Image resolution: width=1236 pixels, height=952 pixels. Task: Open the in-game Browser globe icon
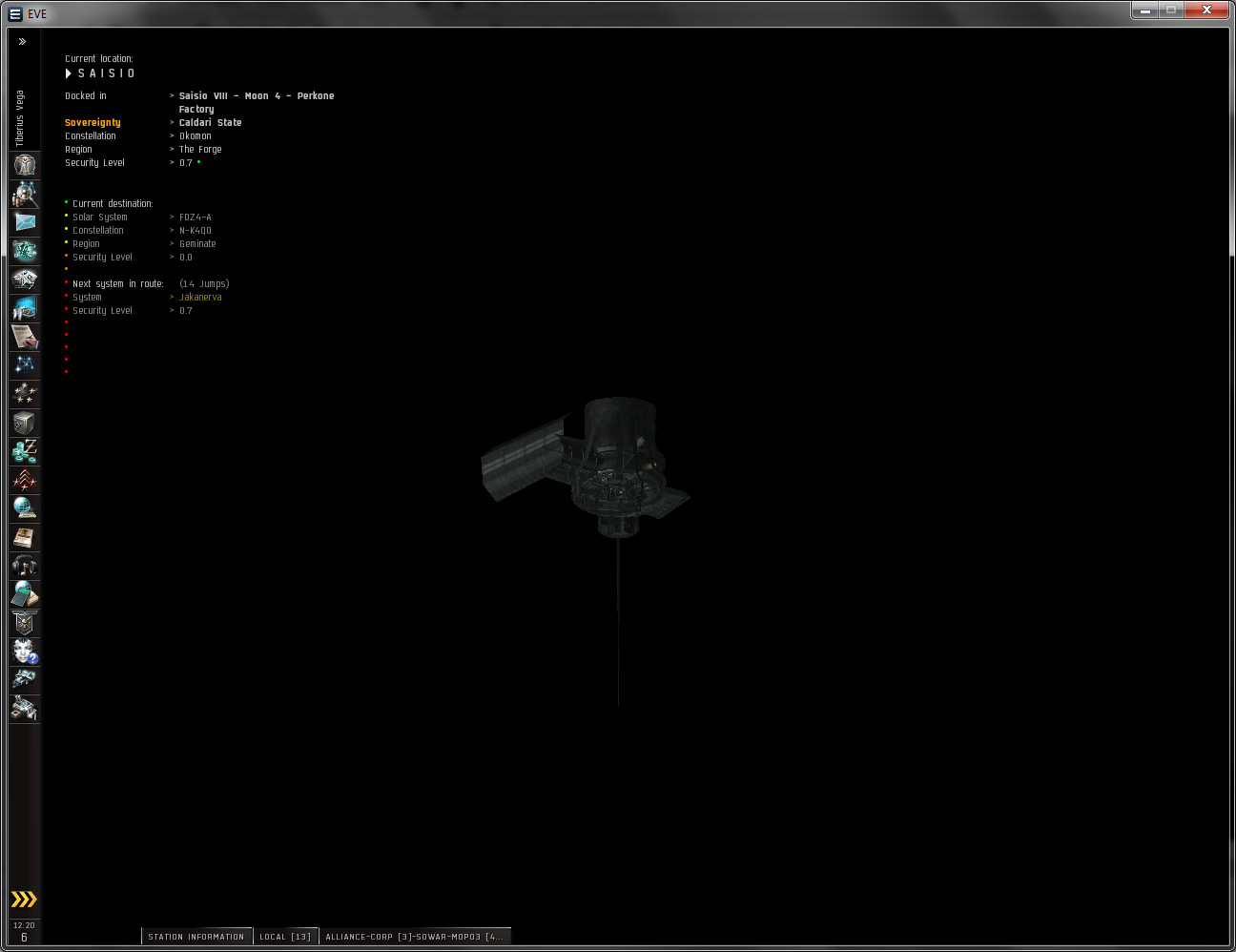tap(25, 508)
